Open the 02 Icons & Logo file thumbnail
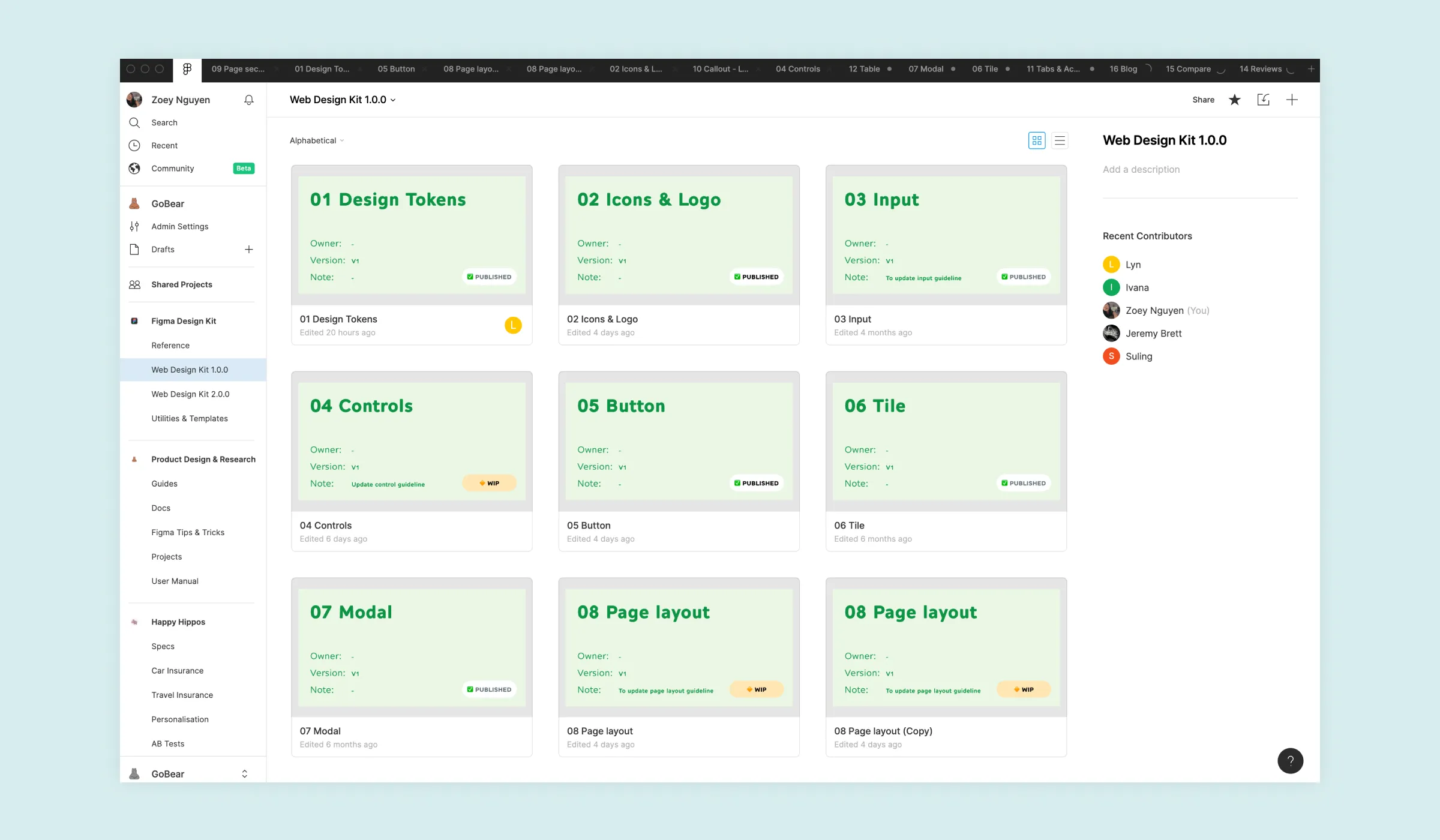 point(679,235)
